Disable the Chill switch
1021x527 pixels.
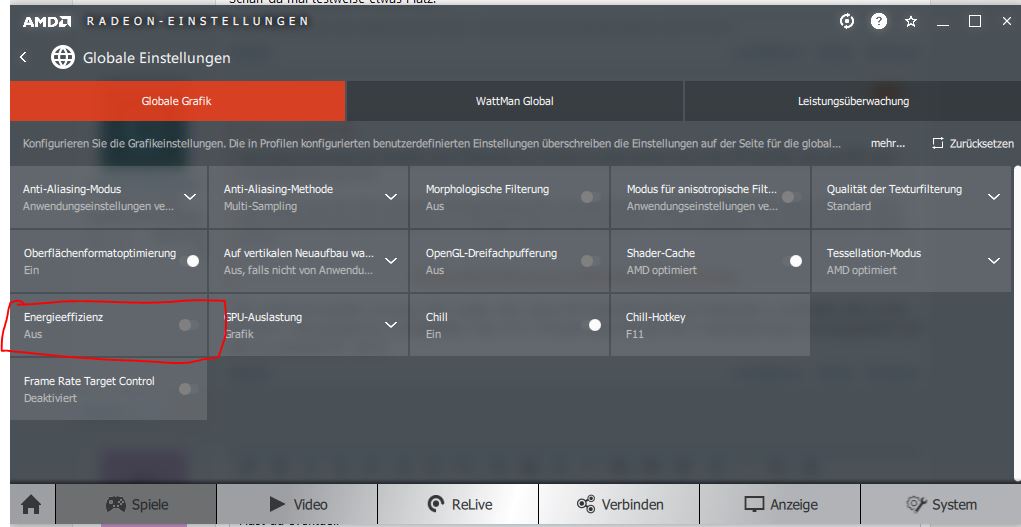[x=590, y=324]
